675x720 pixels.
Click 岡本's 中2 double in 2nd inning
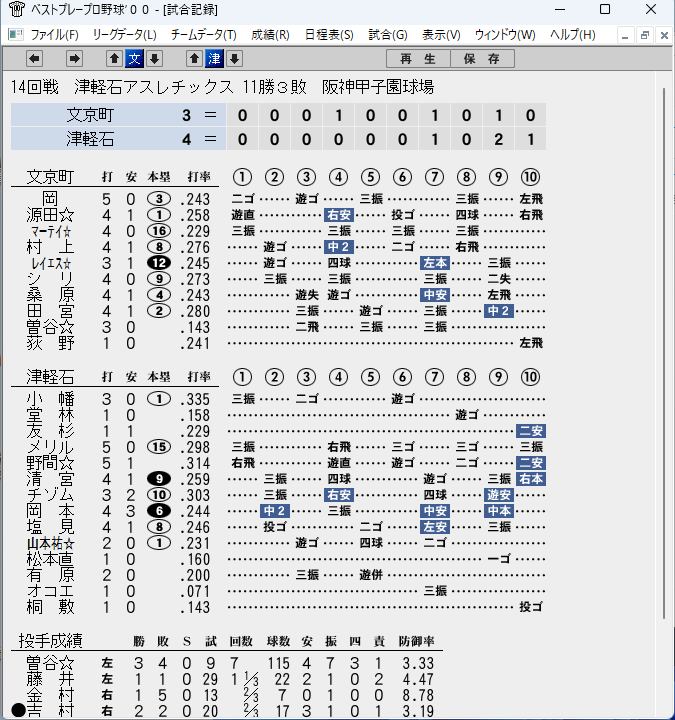[274, 511]
